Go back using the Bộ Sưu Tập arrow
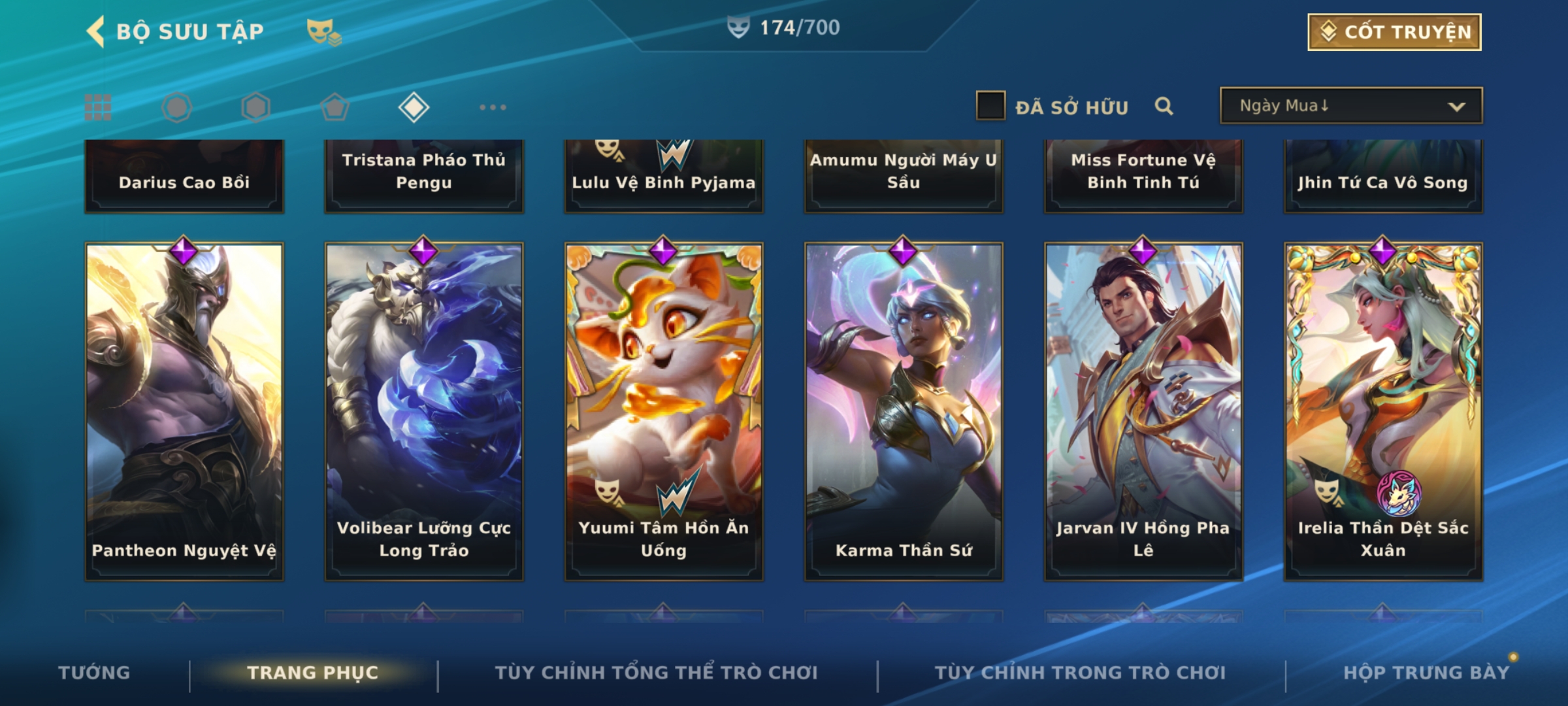Viewport: 1568px width, 706px height. click(x=95, y=31)
